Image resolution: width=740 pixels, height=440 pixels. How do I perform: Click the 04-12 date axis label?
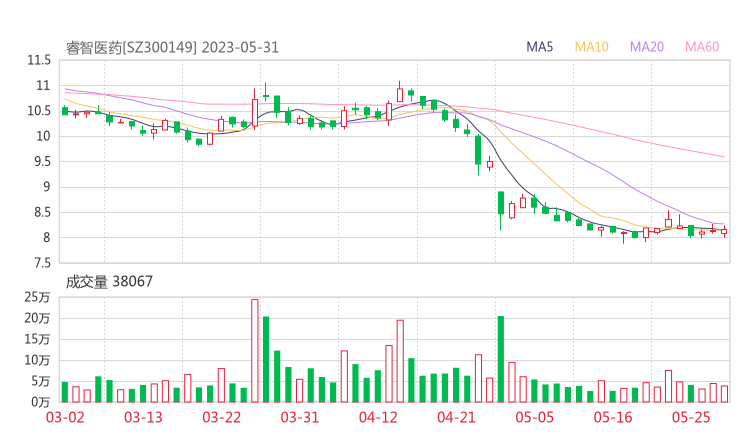point(378,417)
